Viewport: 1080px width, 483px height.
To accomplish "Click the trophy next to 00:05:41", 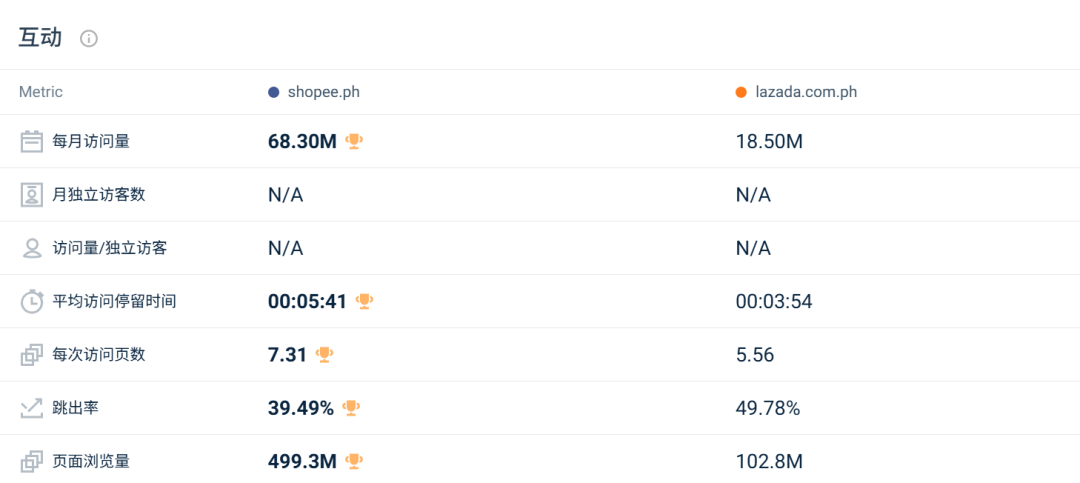I will (364, 301).
